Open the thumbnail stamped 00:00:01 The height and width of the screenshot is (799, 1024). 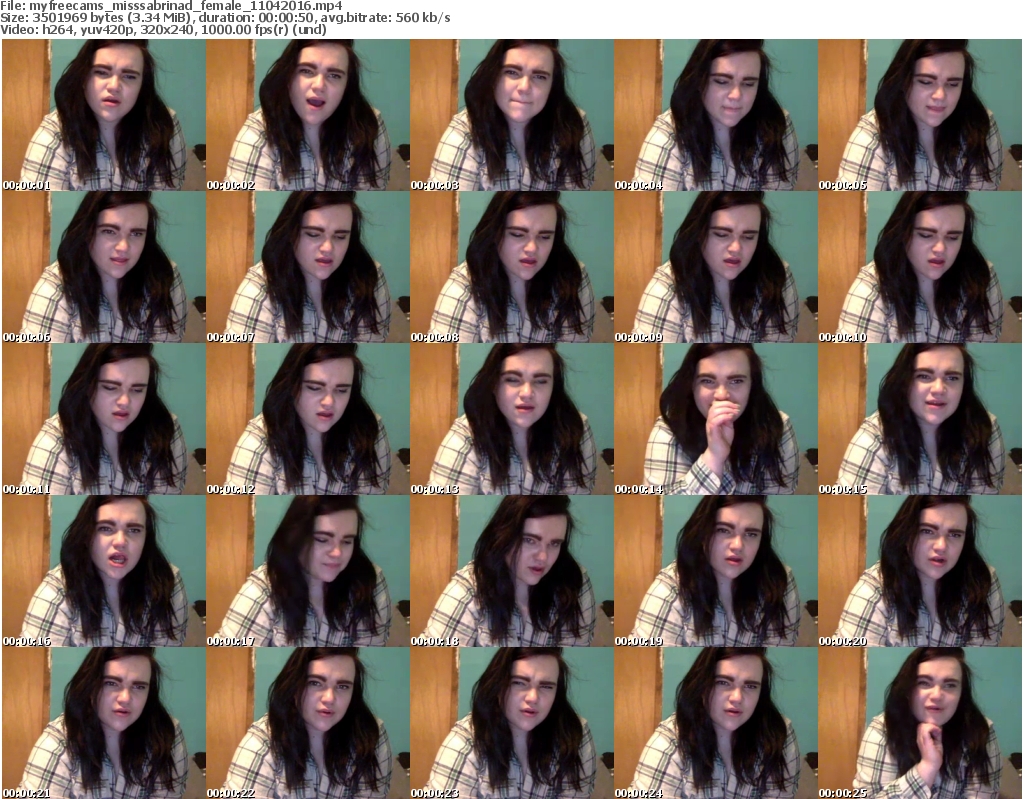102,115
